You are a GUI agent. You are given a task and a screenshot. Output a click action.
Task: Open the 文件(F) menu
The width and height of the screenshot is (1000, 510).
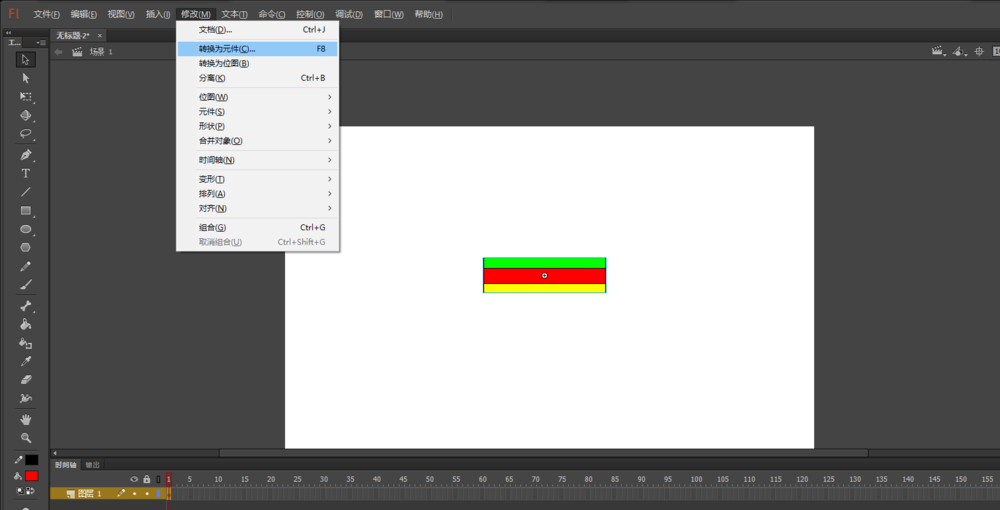tap(47, 14)
